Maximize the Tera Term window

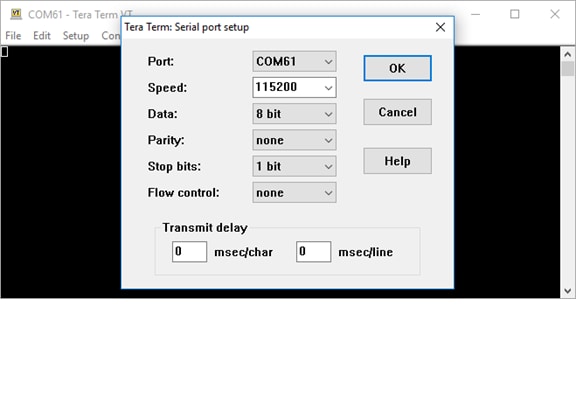click(515, 14)
